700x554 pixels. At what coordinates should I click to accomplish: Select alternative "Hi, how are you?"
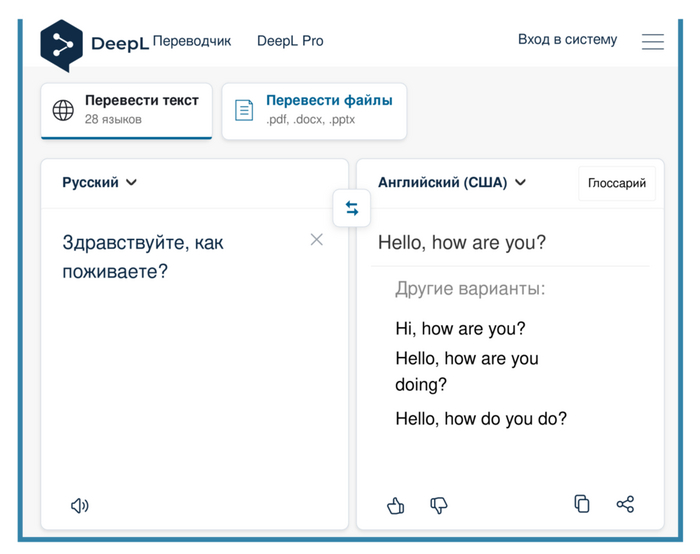click(x=460, y=329)
